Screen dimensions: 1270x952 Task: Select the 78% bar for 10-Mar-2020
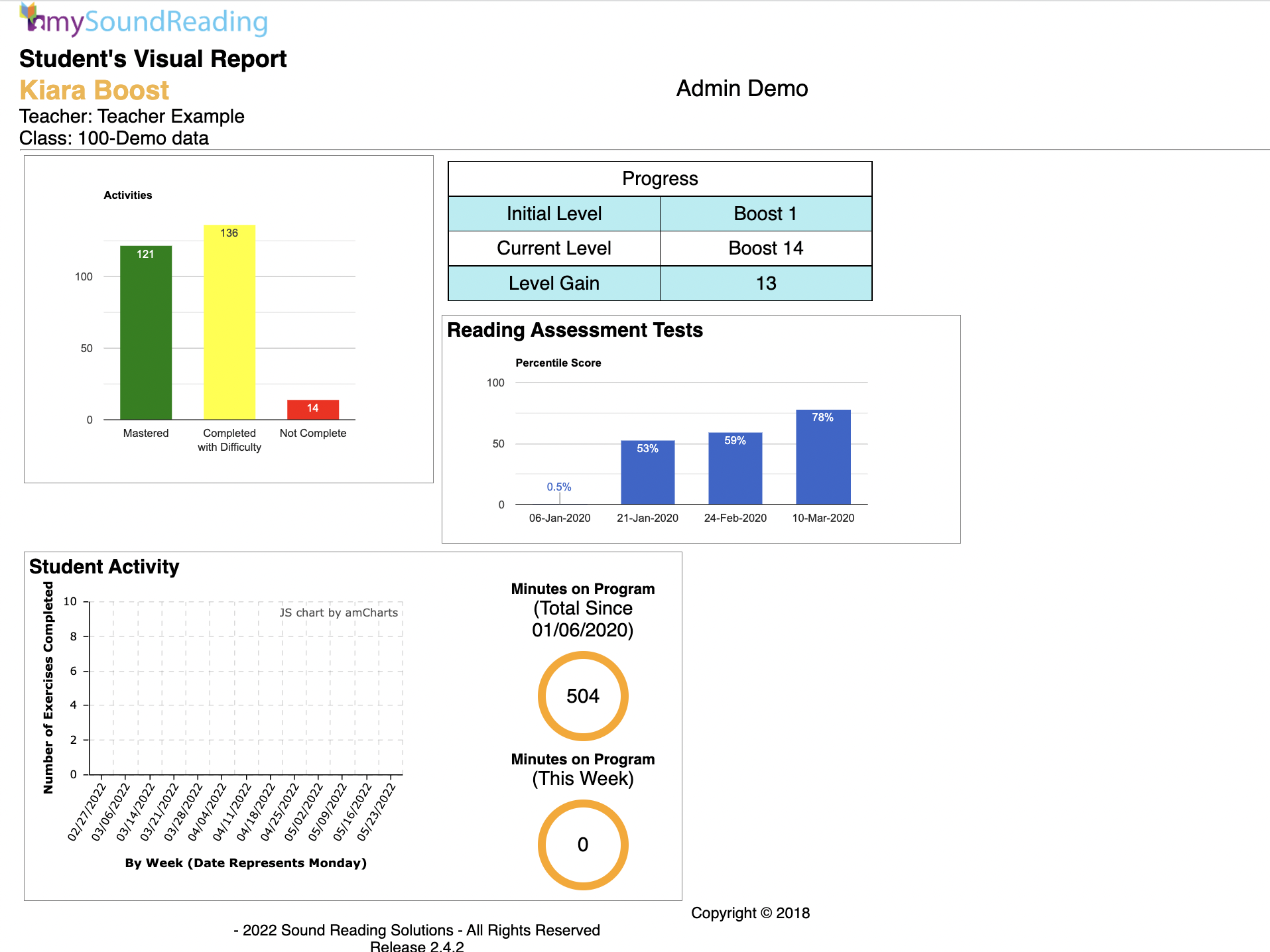(x=823, y=457)
